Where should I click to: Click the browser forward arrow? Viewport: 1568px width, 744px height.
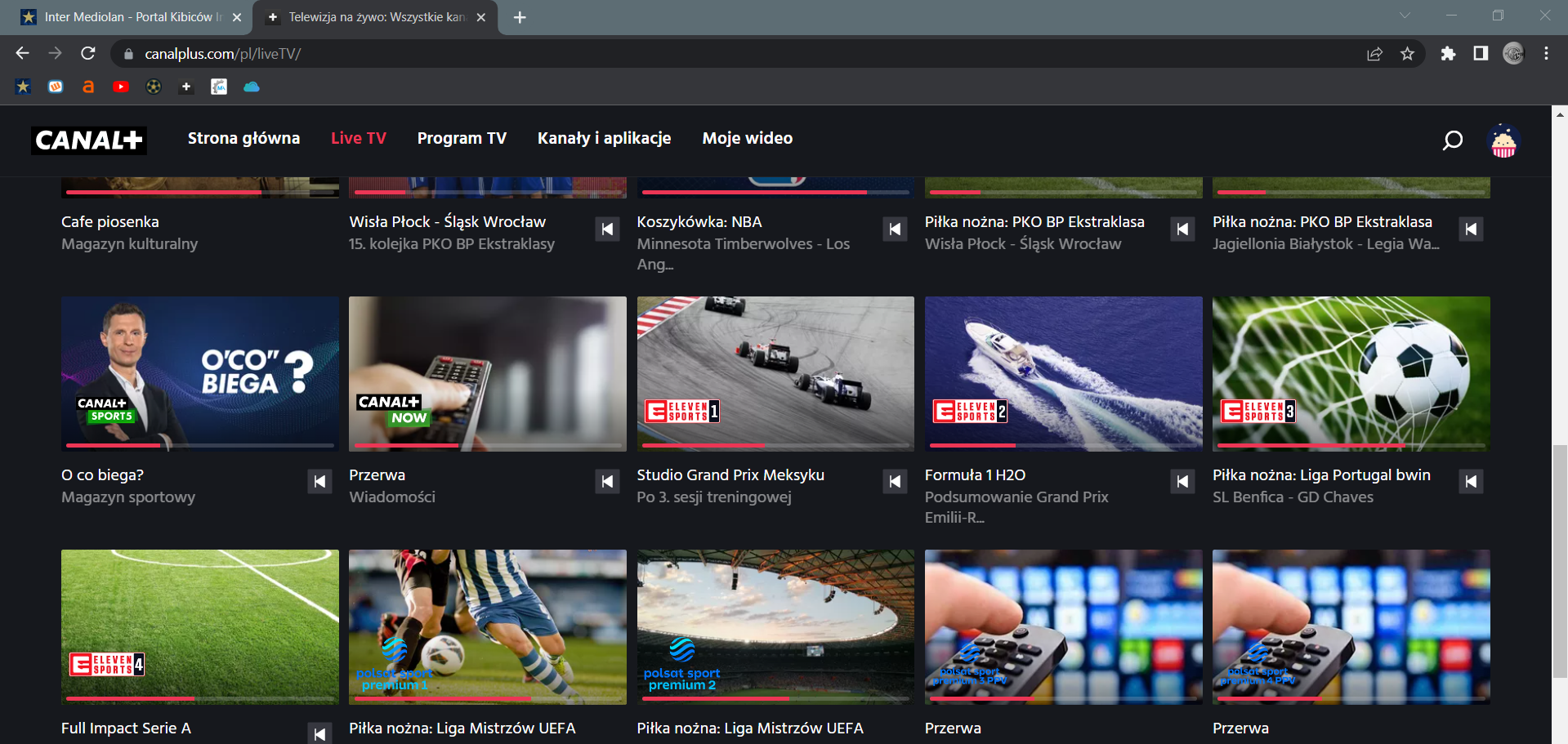[x=55, y=53]
